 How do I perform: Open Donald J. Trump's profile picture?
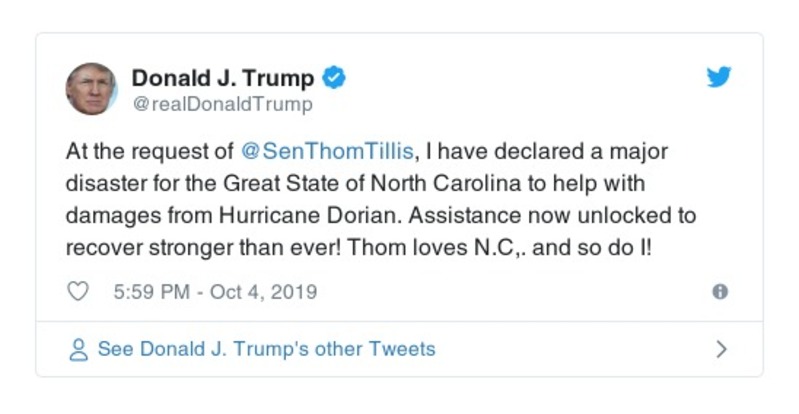tap(91, 88)
